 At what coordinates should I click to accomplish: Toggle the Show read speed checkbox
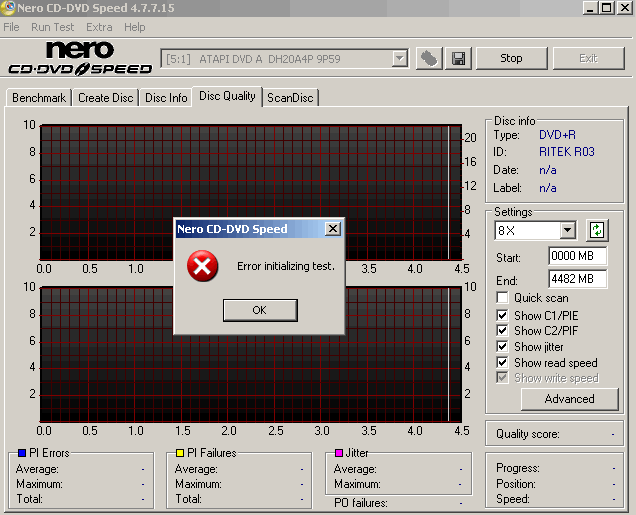(x=502, y=362)
